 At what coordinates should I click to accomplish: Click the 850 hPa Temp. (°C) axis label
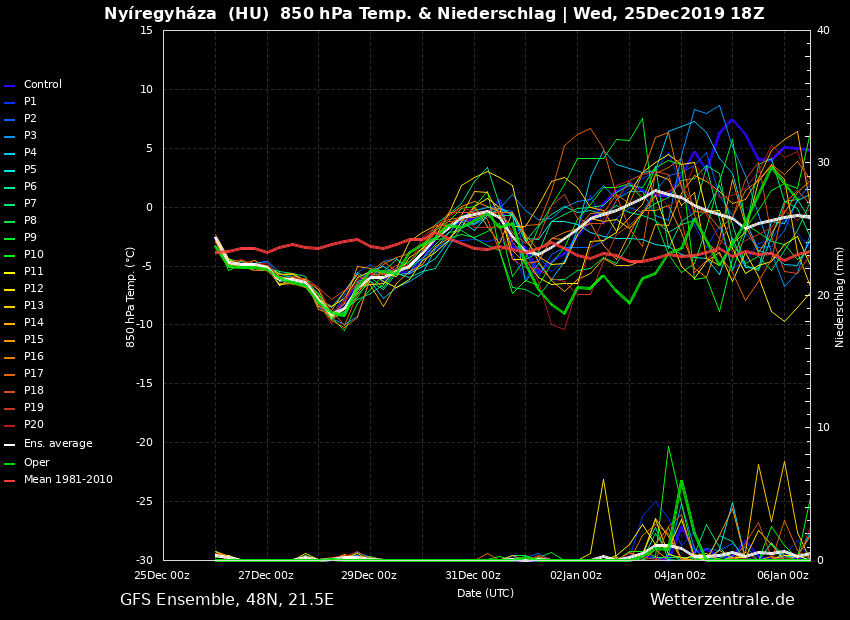point(130,297)
